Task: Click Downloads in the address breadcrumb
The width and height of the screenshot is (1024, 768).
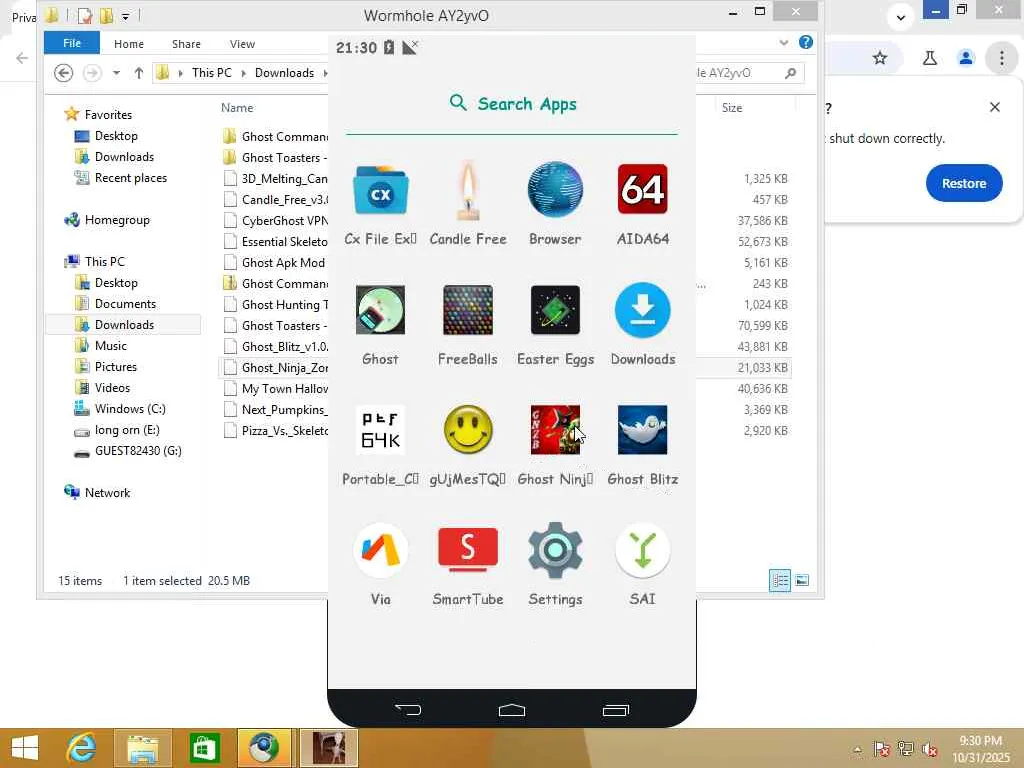Action: tap(284, 72)
